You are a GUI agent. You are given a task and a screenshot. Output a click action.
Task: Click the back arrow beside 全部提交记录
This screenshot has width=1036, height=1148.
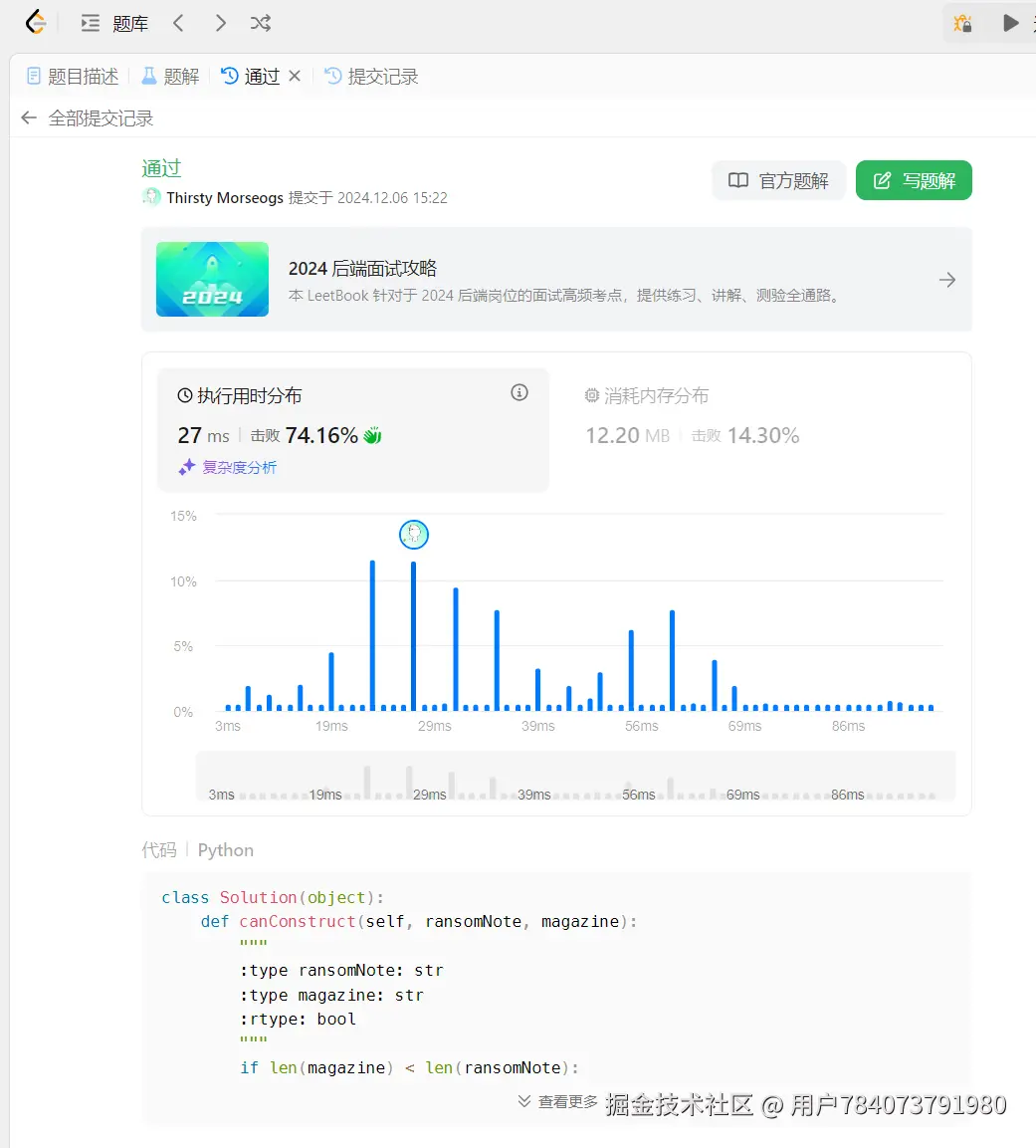tap(28, 117)
